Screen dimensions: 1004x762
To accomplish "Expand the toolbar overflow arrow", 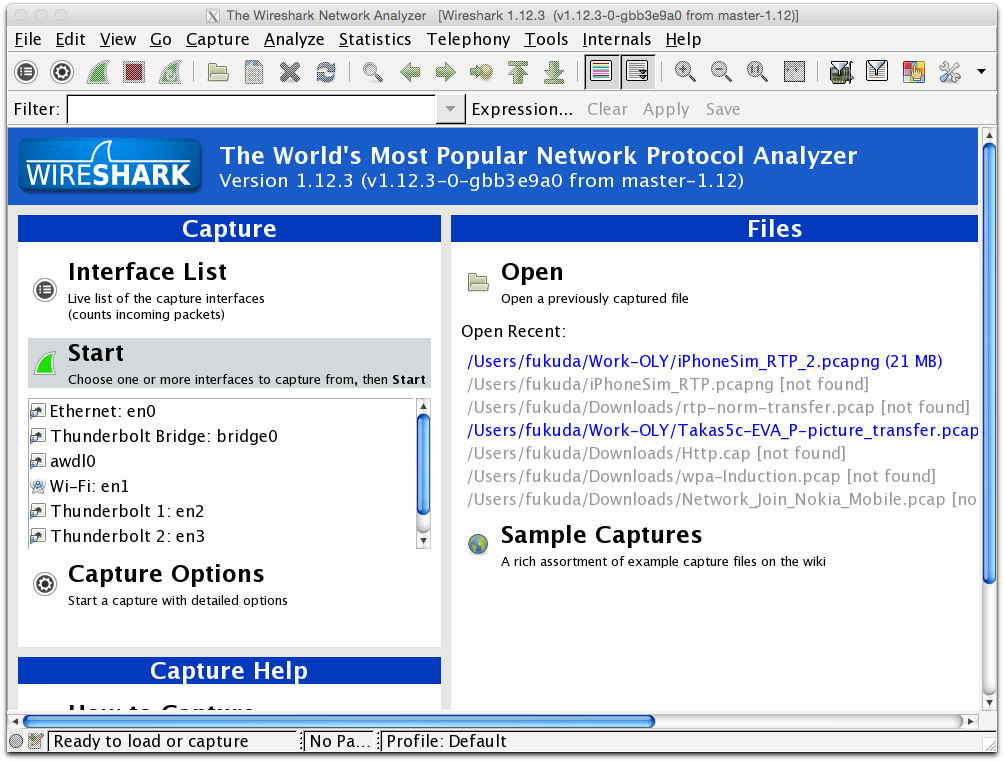I will (982, 72).
